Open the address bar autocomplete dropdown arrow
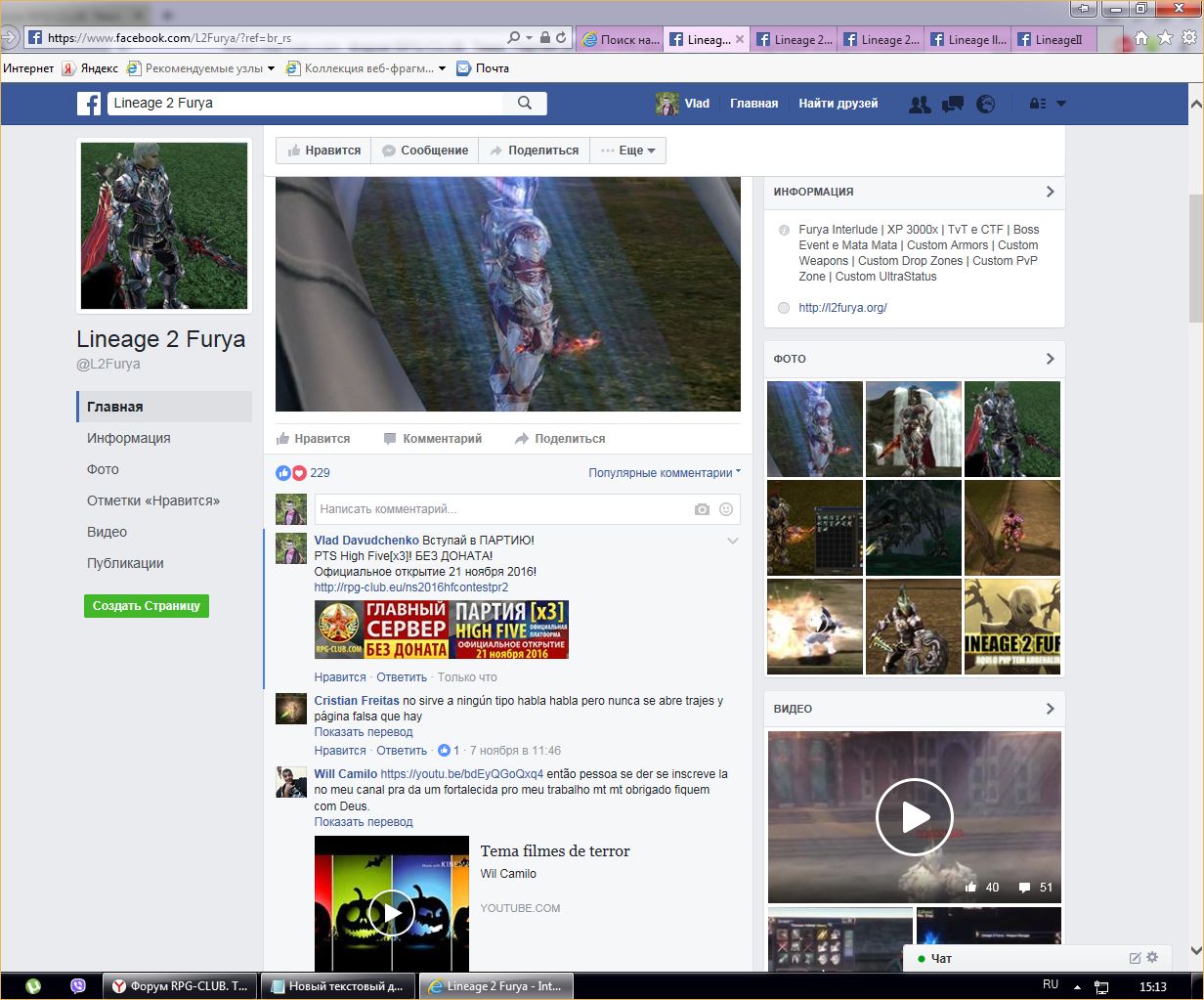Screen dimensions: 1204x1000 click(530, 38)
